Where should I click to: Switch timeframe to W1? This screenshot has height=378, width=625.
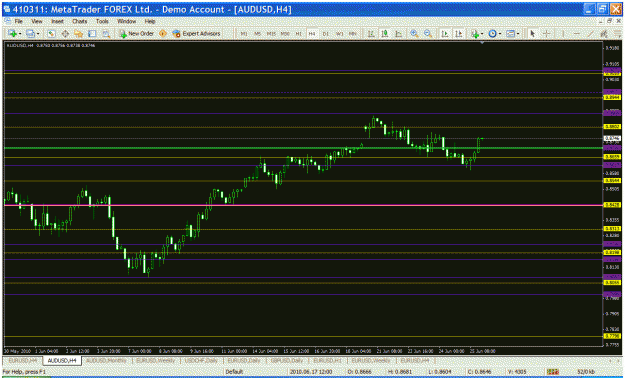point(339,34)
